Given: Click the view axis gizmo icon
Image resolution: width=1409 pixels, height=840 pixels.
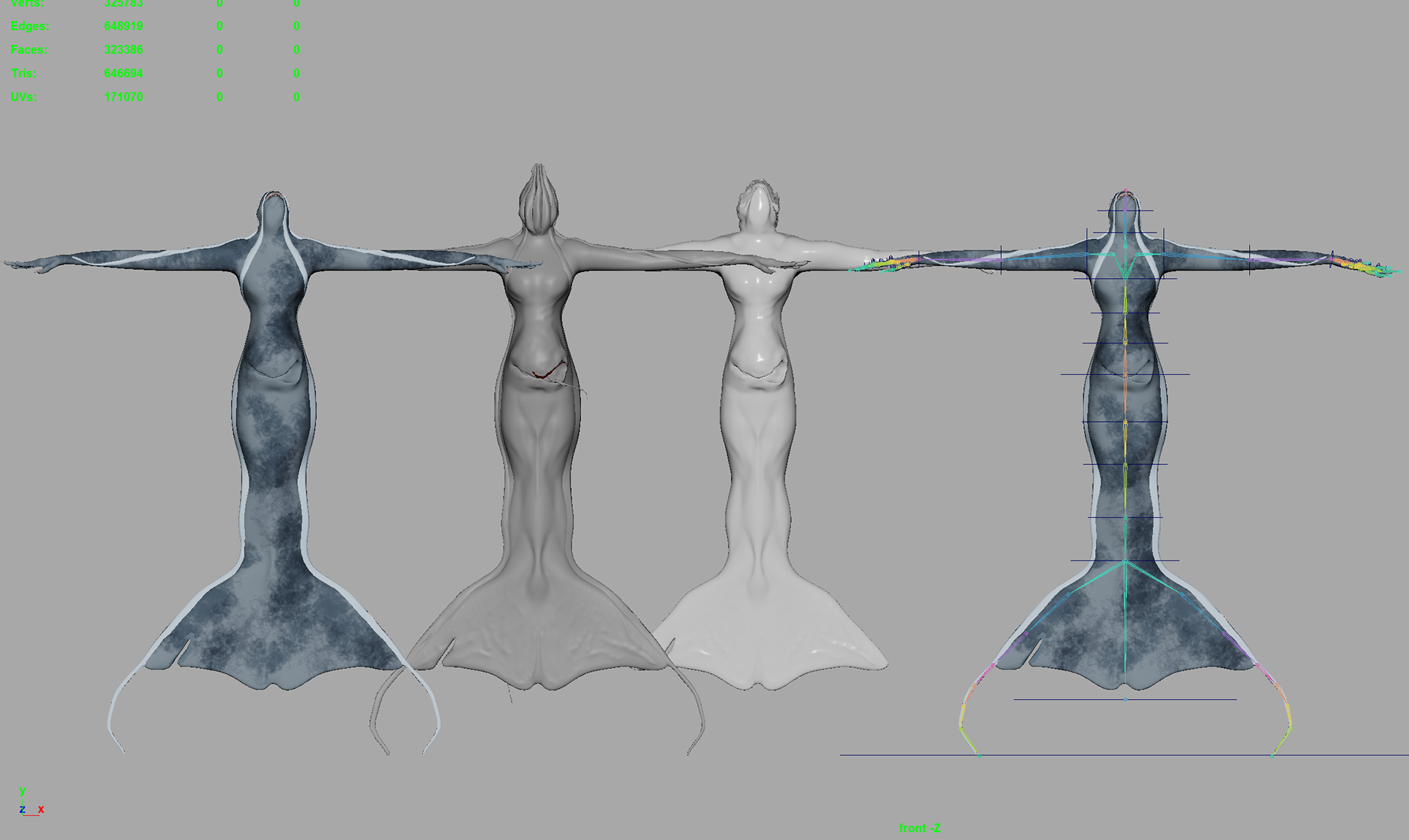Looking at the screenshot, I should pyautogui.click(x=30, y=803).
